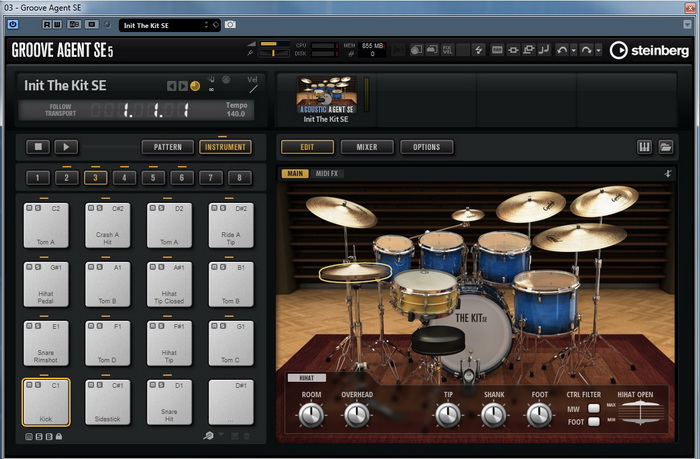Switch pads to Pattern mode
Viewport: 700px width, 459px height.
(x=168, y=147)
